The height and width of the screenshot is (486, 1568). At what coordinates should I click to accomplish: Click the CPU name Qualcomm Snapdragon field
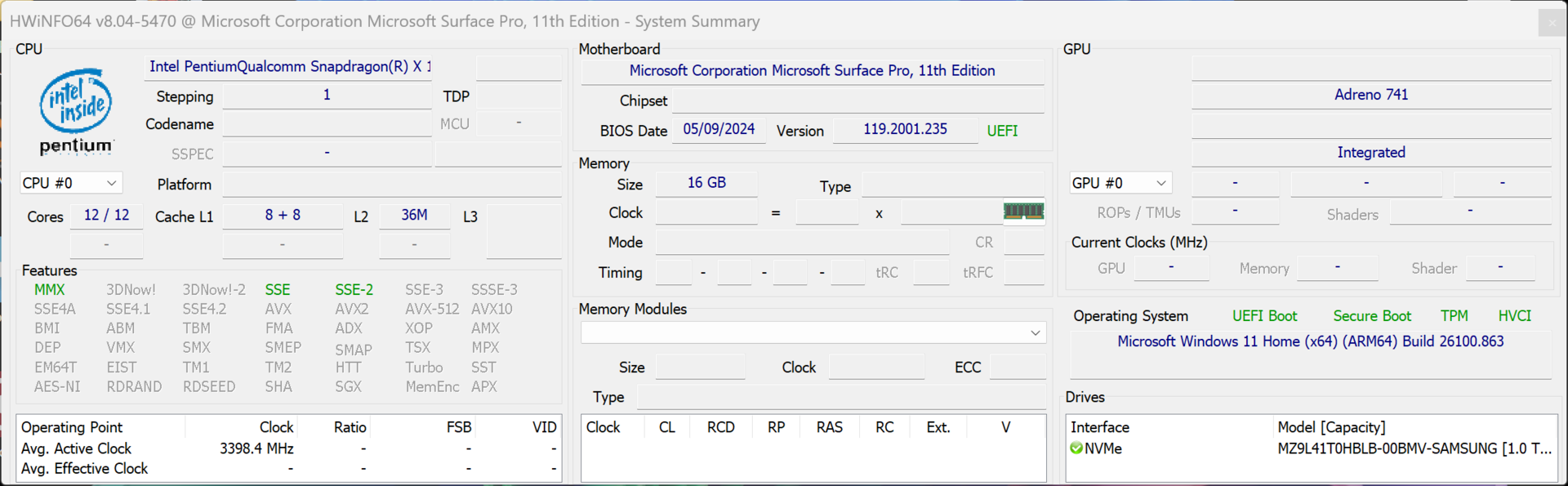[x=290, y=67]
